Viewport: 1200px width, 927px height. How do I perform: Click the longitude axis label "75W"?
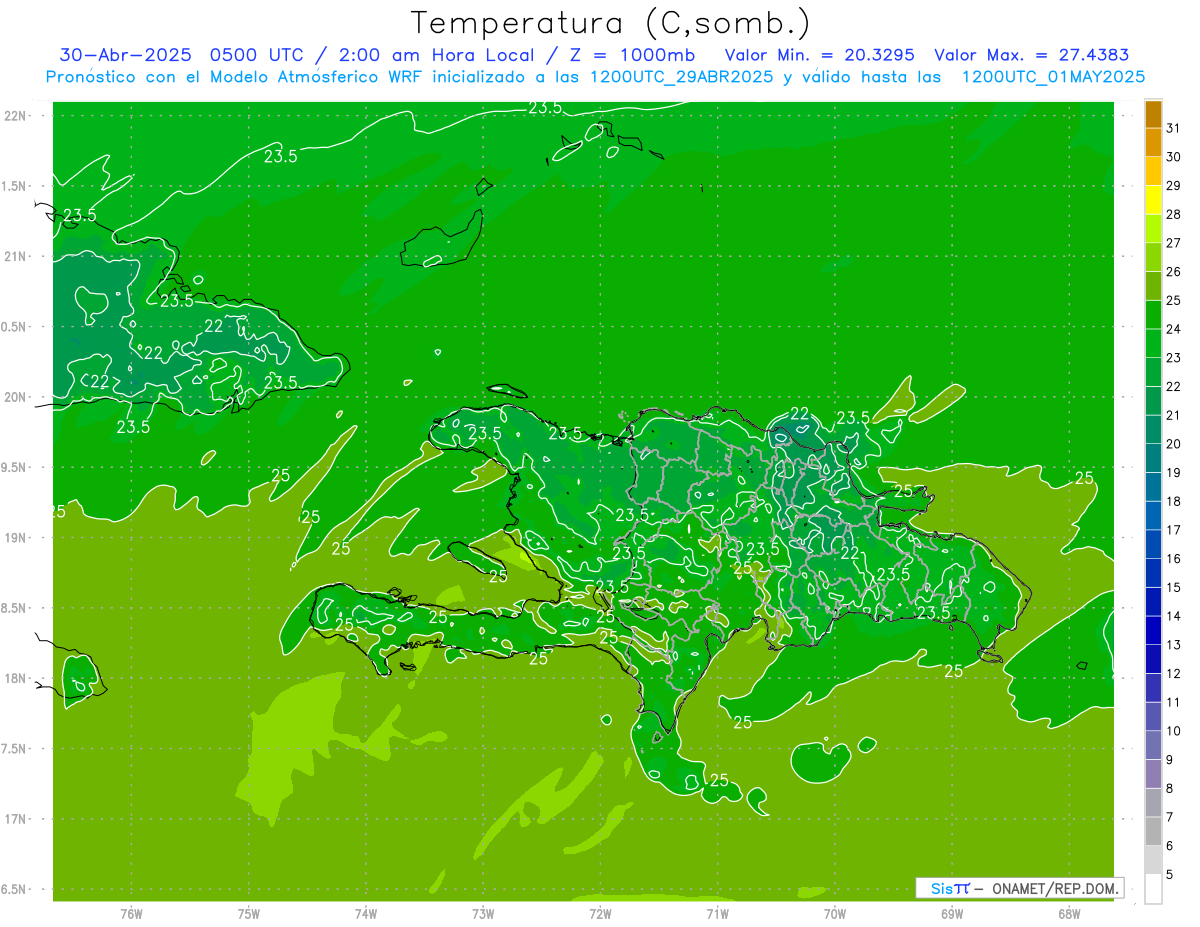(249, 913)
